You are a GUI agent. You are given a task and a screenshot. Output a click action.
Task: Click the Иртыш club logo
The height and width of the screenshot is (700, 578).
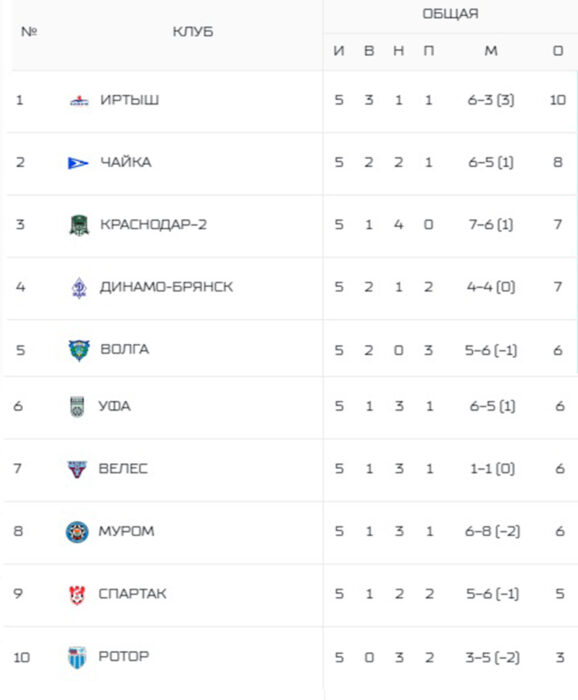coord(79,101)
